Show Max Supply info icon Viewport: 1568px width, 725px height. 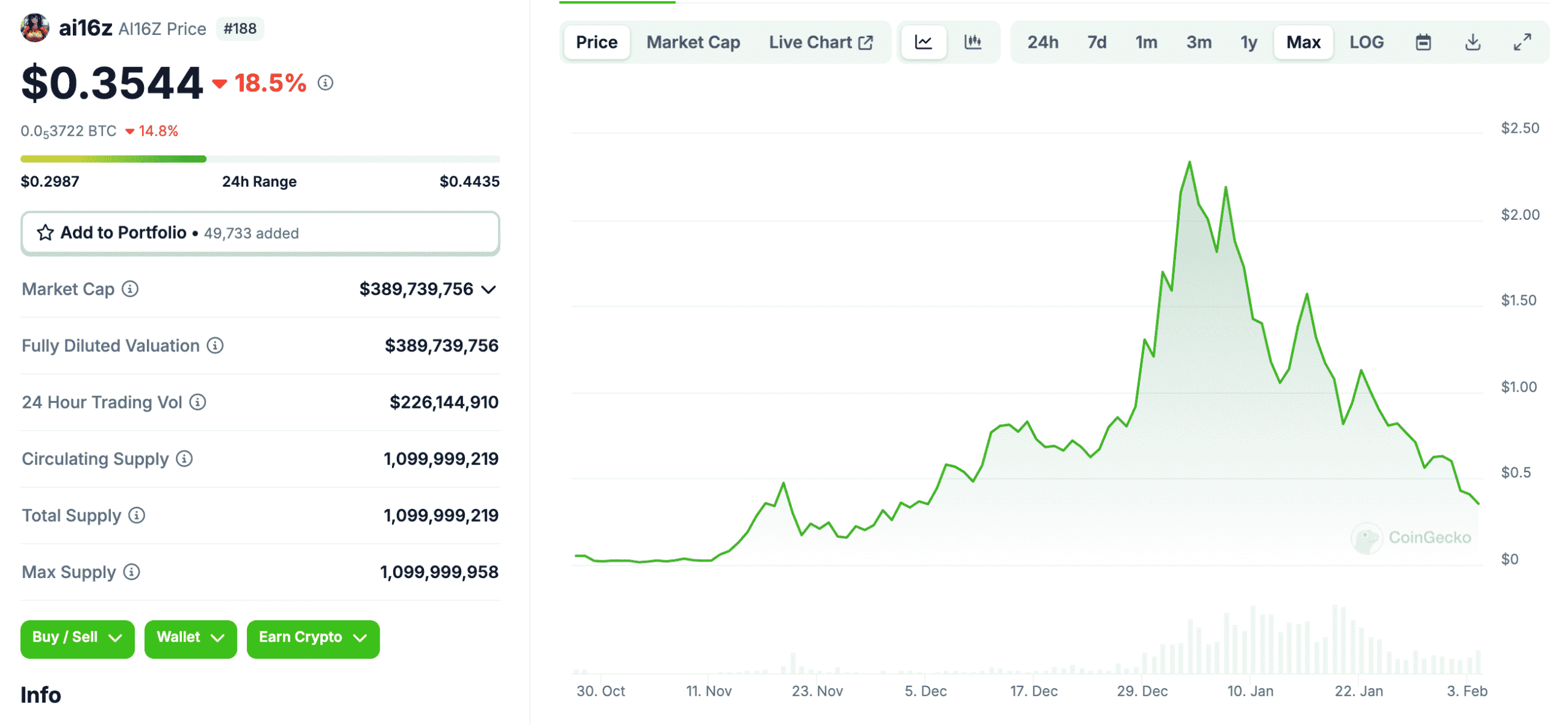click(x=132, y=571)
